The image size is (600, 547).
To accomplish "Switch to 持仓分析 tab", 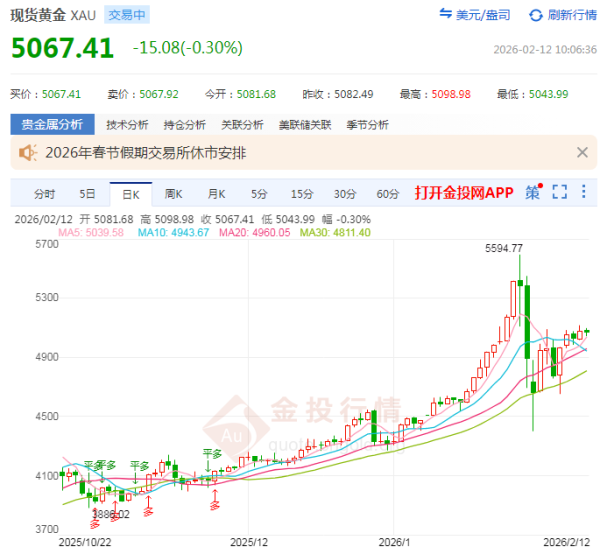I will pos(184,125).
